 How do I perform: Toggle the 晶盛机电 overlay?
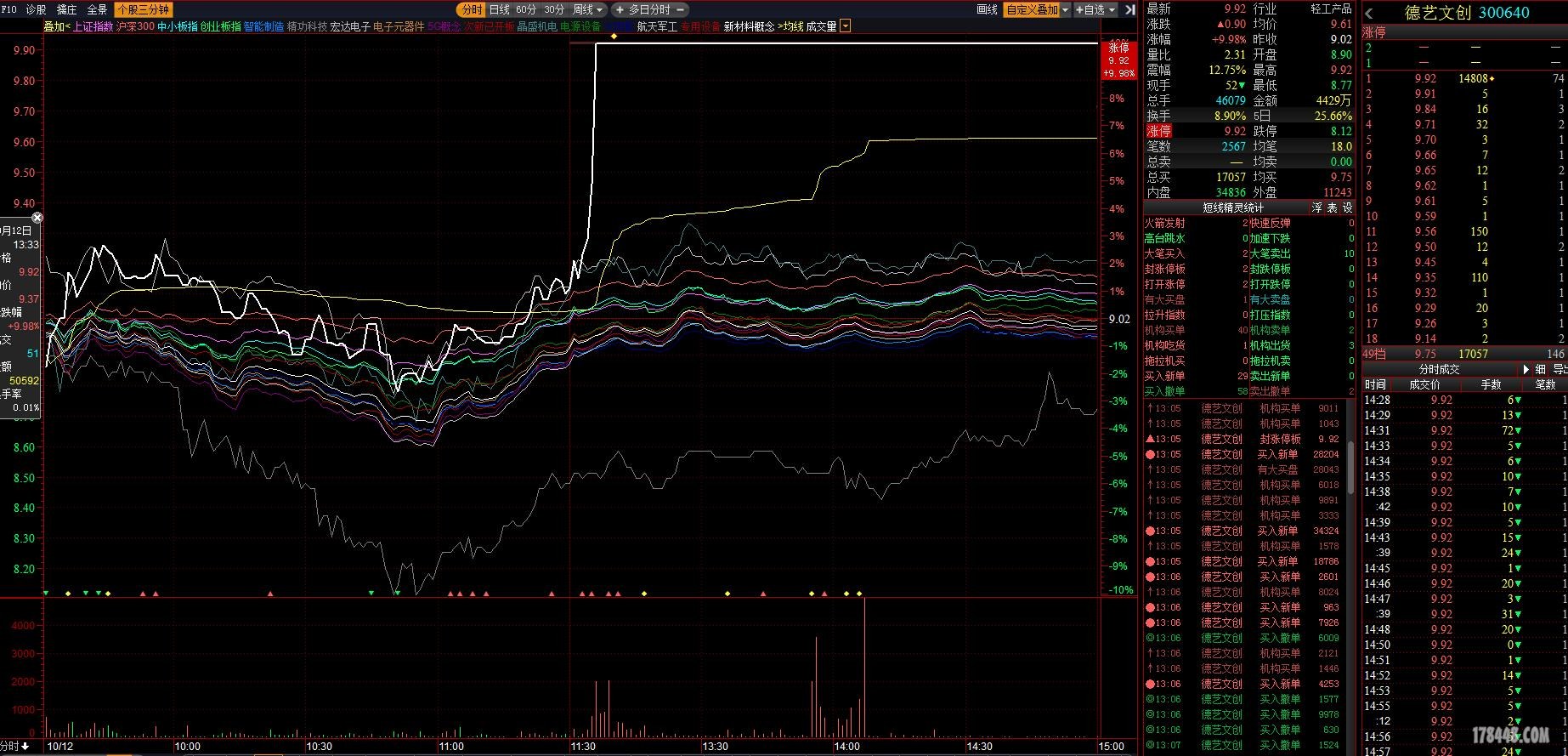pos(537,26)
